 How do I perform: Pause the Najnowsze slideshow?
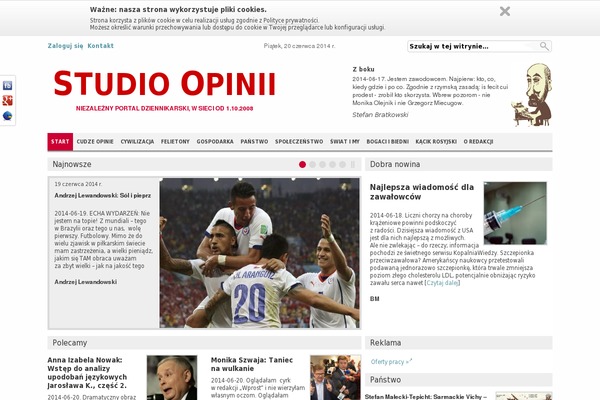click(x=352, y=164)
